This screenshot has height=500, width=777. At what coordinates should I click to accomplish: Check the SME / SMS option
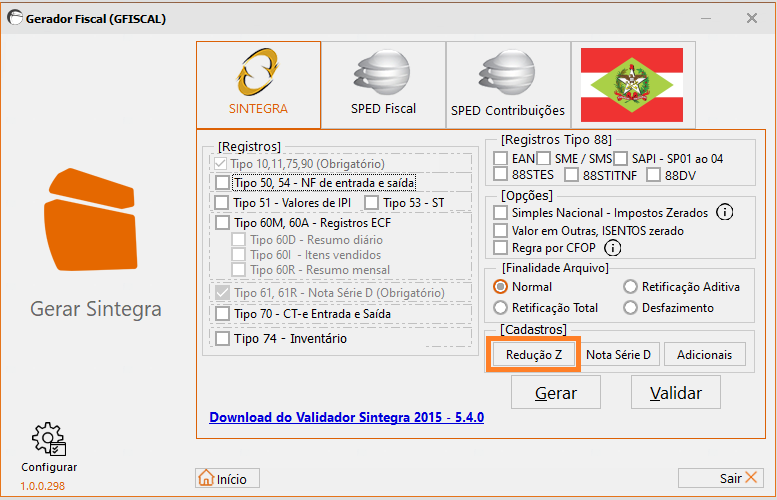click(544, 159)
